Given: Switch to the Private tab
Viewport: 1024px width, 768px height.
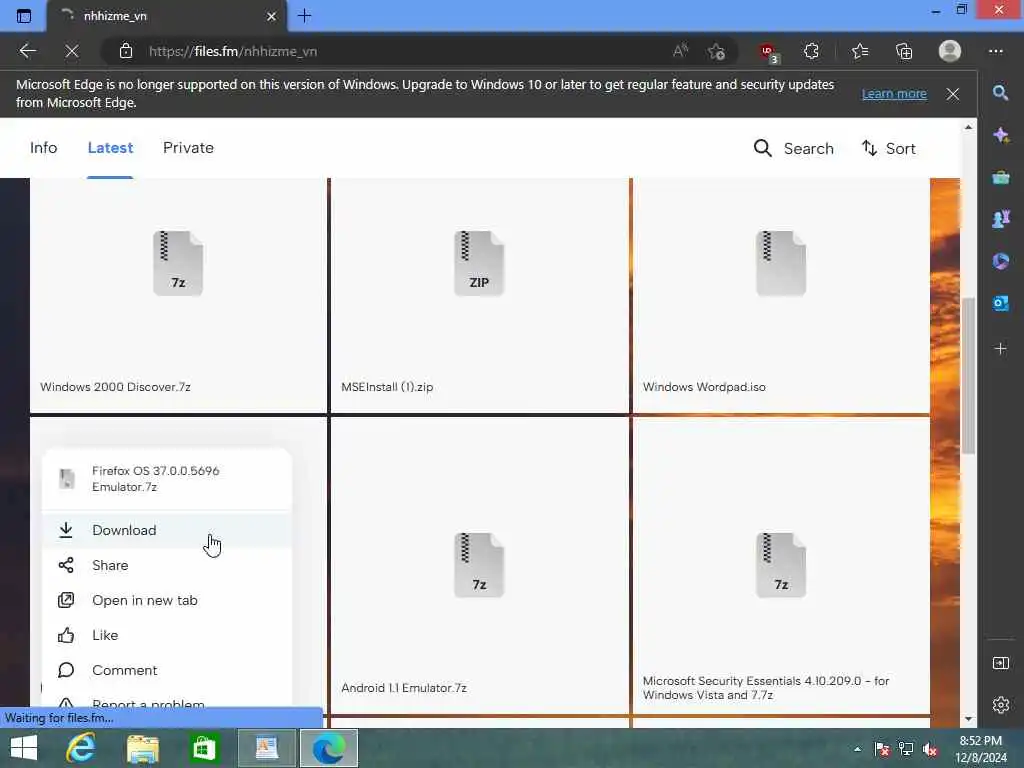Looking at the screenshot, I should pyautogui.click(x=188, y=148).
